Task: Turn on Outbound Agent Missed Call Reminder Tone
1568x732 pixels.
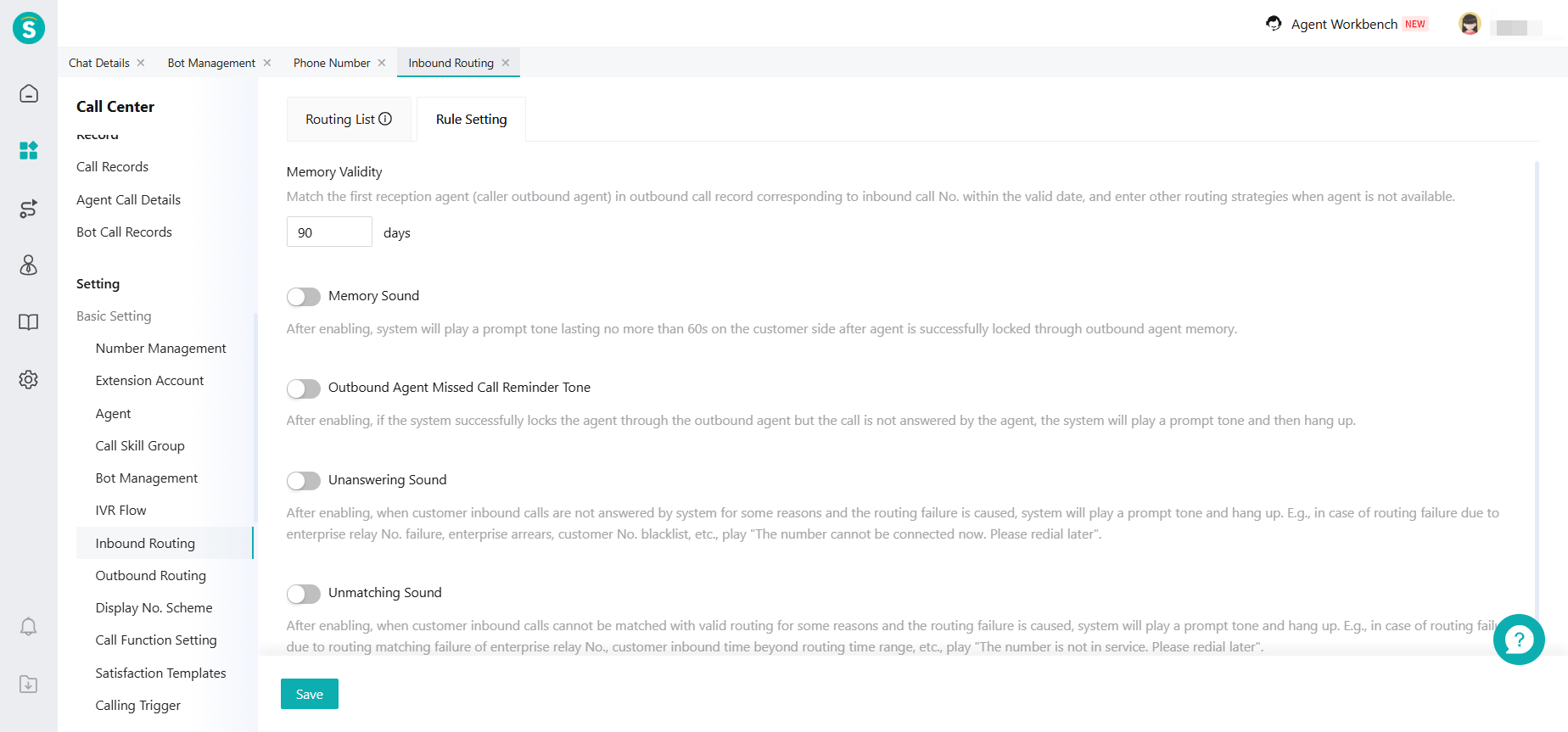Action: pyautogui.click(x=304, y=388)
